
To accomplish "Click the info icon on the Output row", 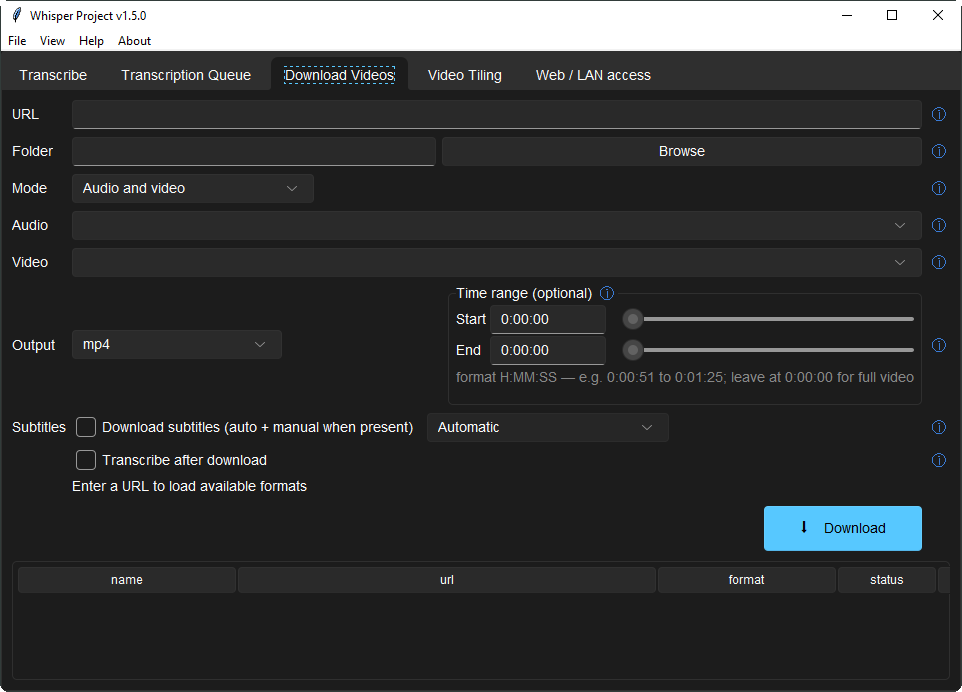I will tap(939, 345).
